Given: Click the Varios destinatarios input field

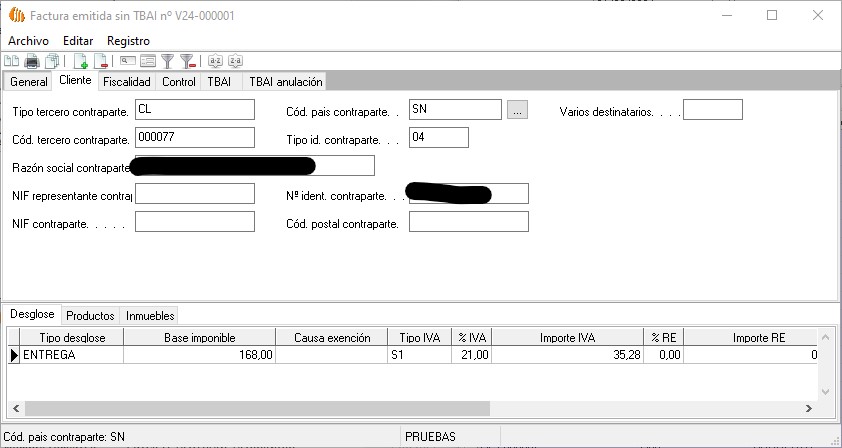Looking at the screenshot, I should [712, 110].
